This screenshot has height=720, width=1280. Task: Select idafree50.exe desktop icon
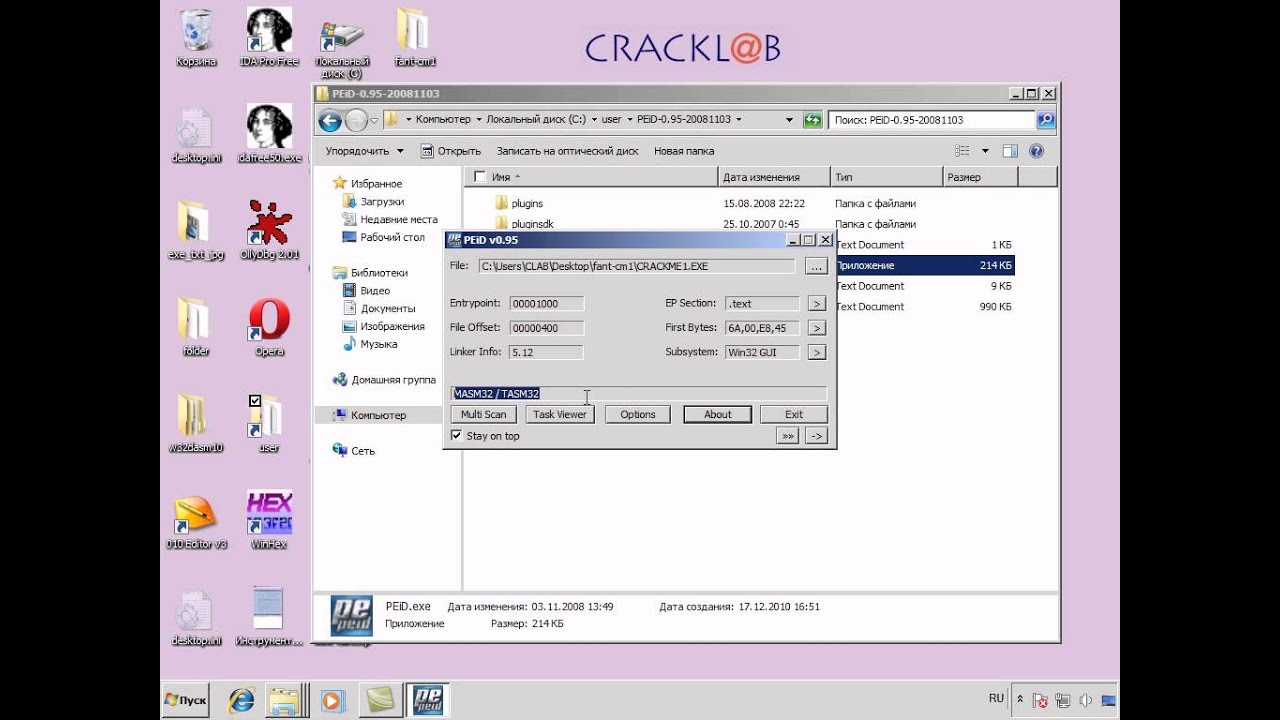pyautogui.click(x=269, y=134)
